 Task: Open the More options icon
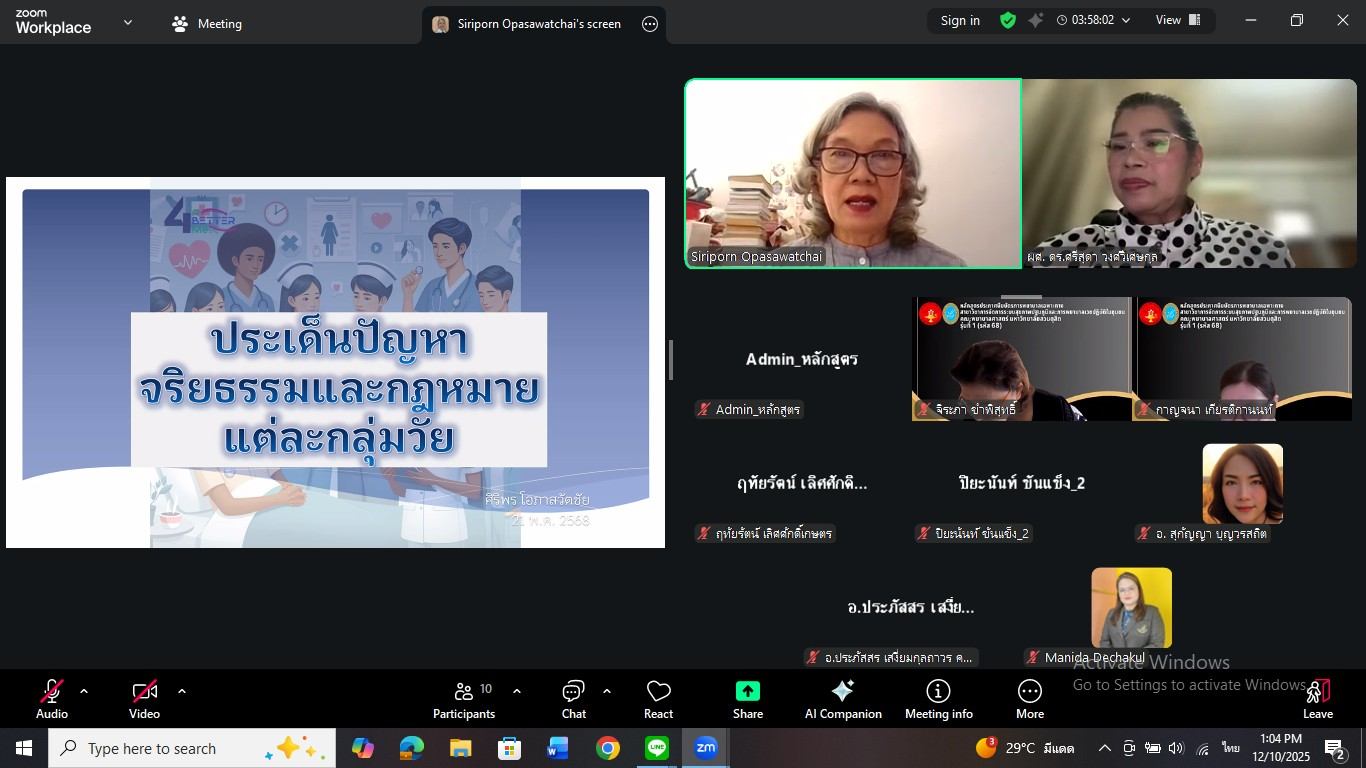1029,697
